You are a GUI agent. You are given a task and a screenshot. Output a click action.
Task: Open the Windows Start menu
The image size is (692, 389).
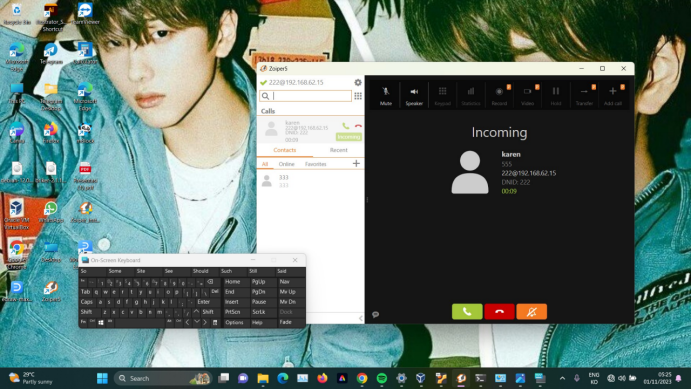tap(102, 378)
